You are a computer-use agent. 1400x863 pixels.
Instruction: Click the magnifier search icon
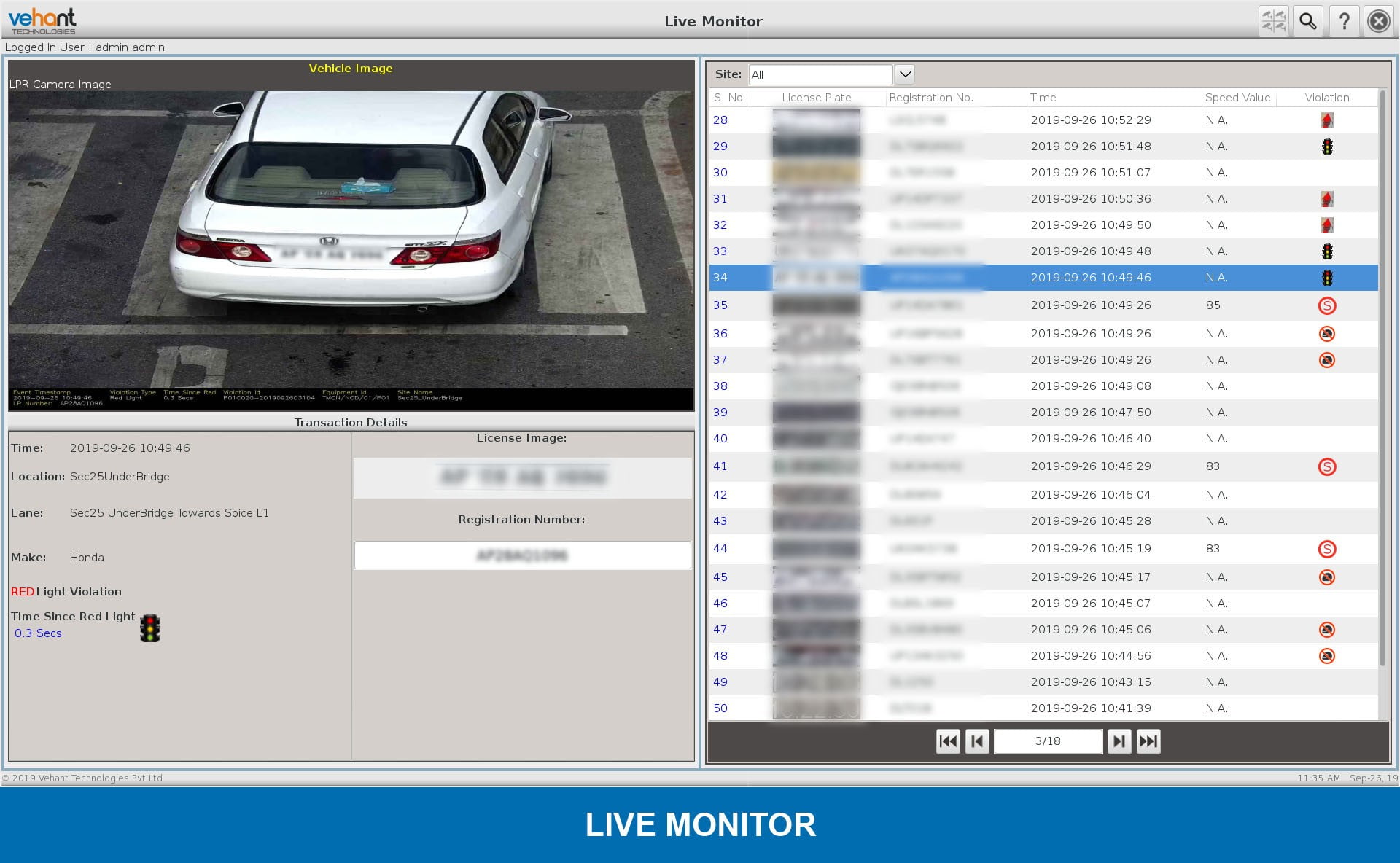1308,21
